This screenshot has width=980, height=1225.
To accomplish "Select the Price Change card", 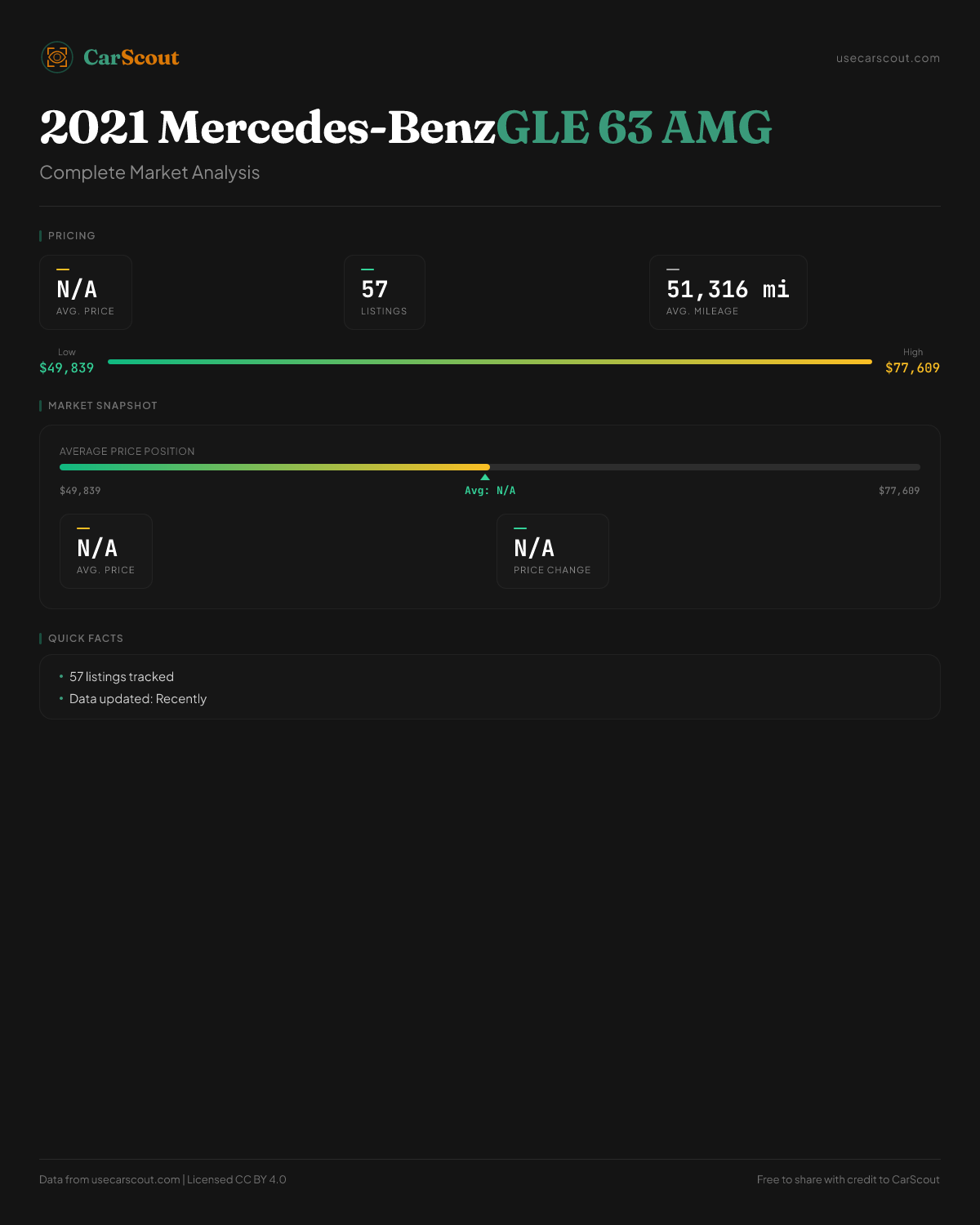I will (x=553, y=551).
